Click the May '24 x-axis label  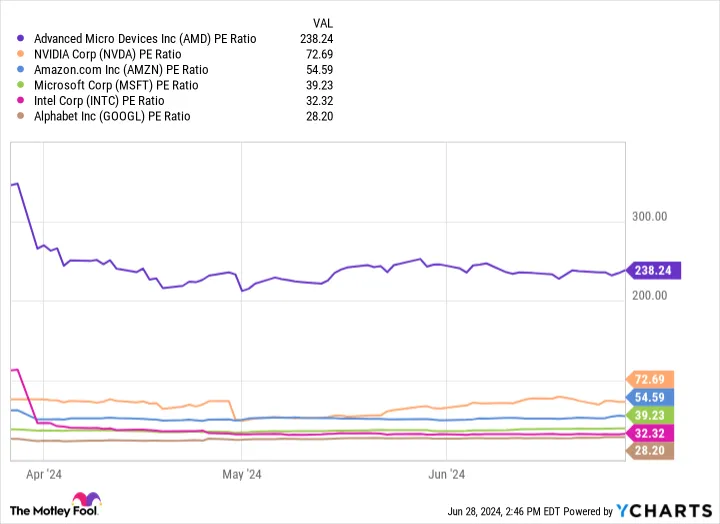pos(241,475)
